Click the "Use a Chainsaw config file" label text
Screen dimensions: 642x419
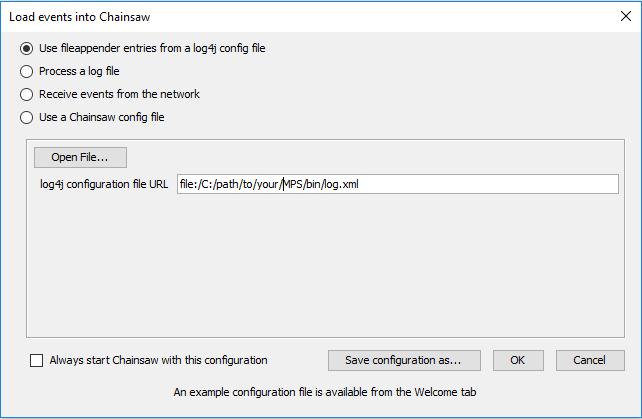(x=101, y=117)
